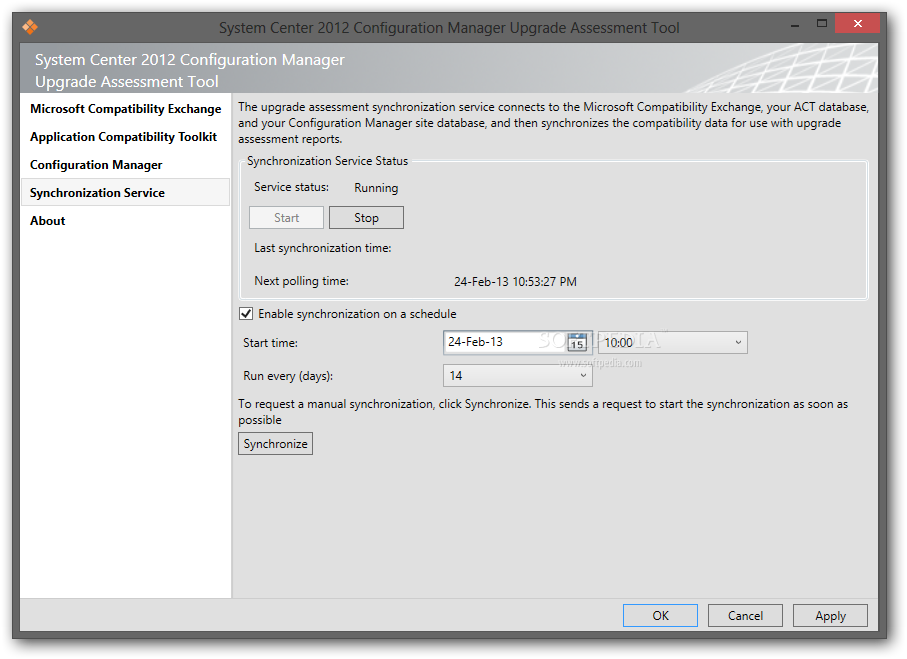The width and height of the screenshot is (907, 659).
Task: Click the Next polling time label
Action: click(x=301, y=281)
